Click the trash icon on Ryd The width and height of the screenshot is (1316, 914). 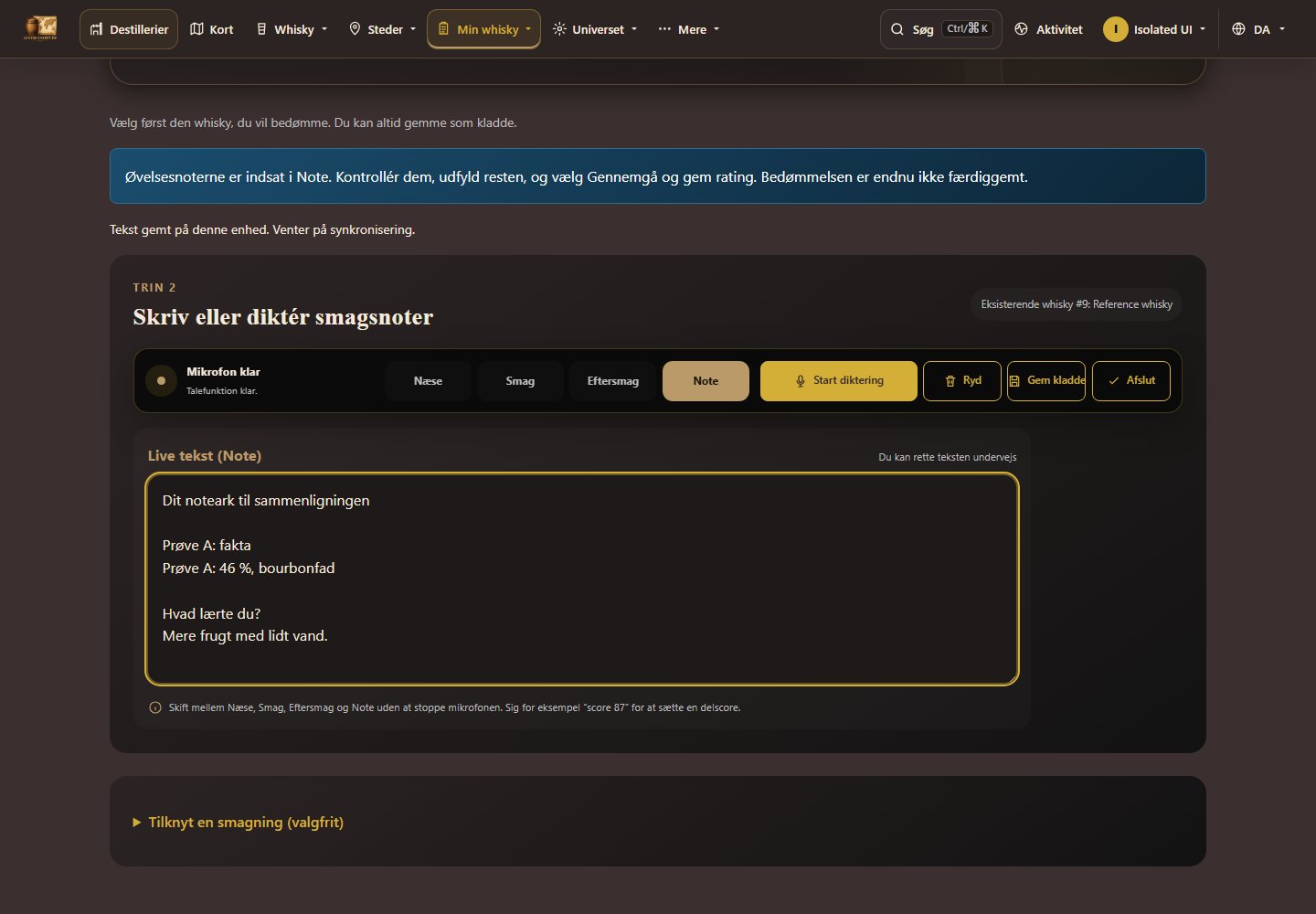(x=950, y=381)
